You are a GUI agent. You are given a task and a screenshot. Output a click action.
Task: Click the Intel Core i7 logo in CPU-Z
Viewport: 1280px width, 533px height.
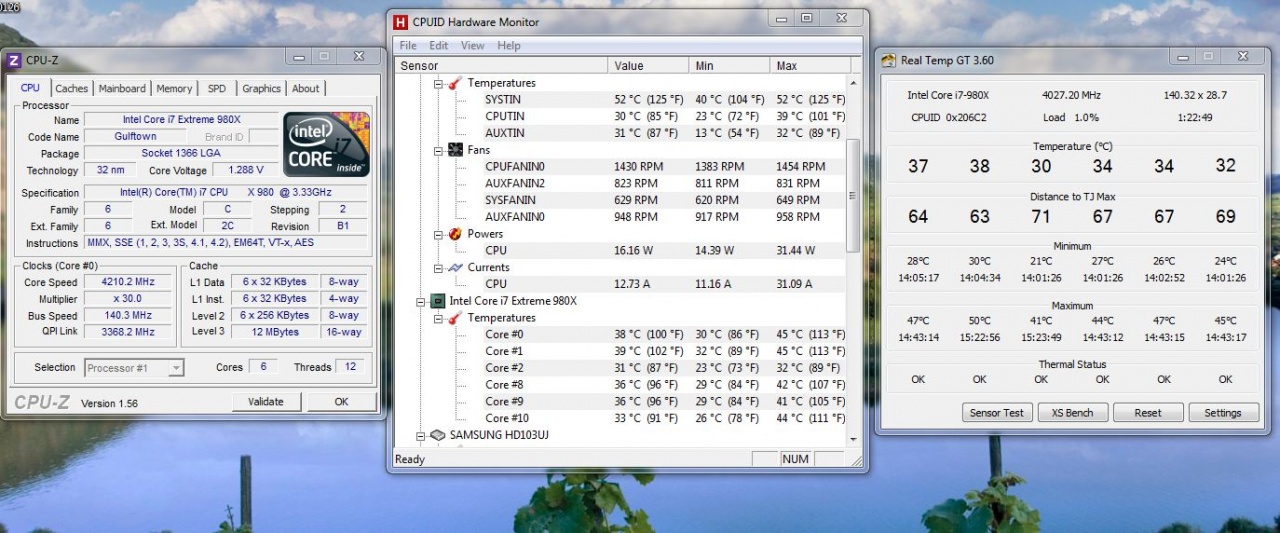(x=327, y=144)
